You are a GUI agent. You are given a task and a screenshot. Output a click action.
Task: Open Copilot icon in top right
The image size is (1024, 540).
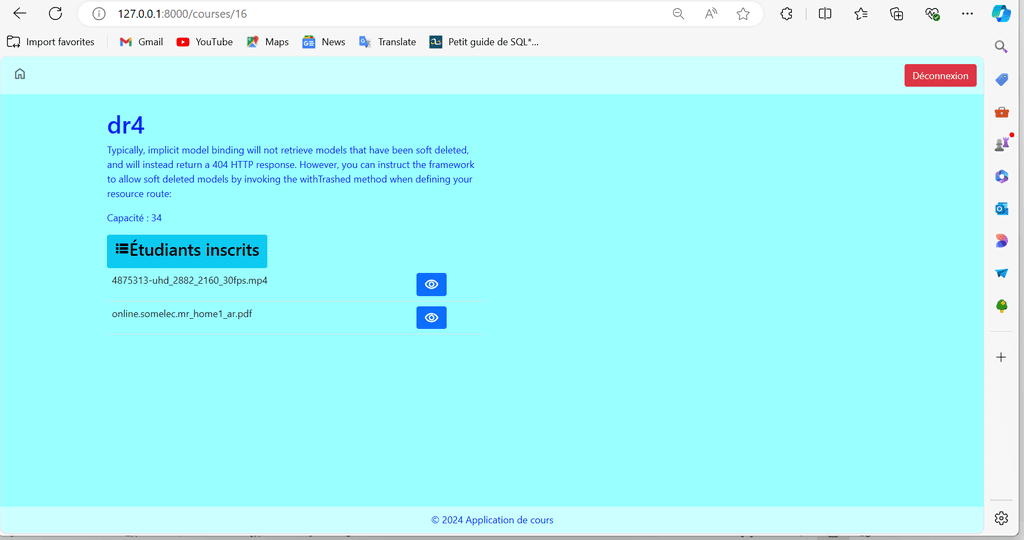tap(1001, 14)
